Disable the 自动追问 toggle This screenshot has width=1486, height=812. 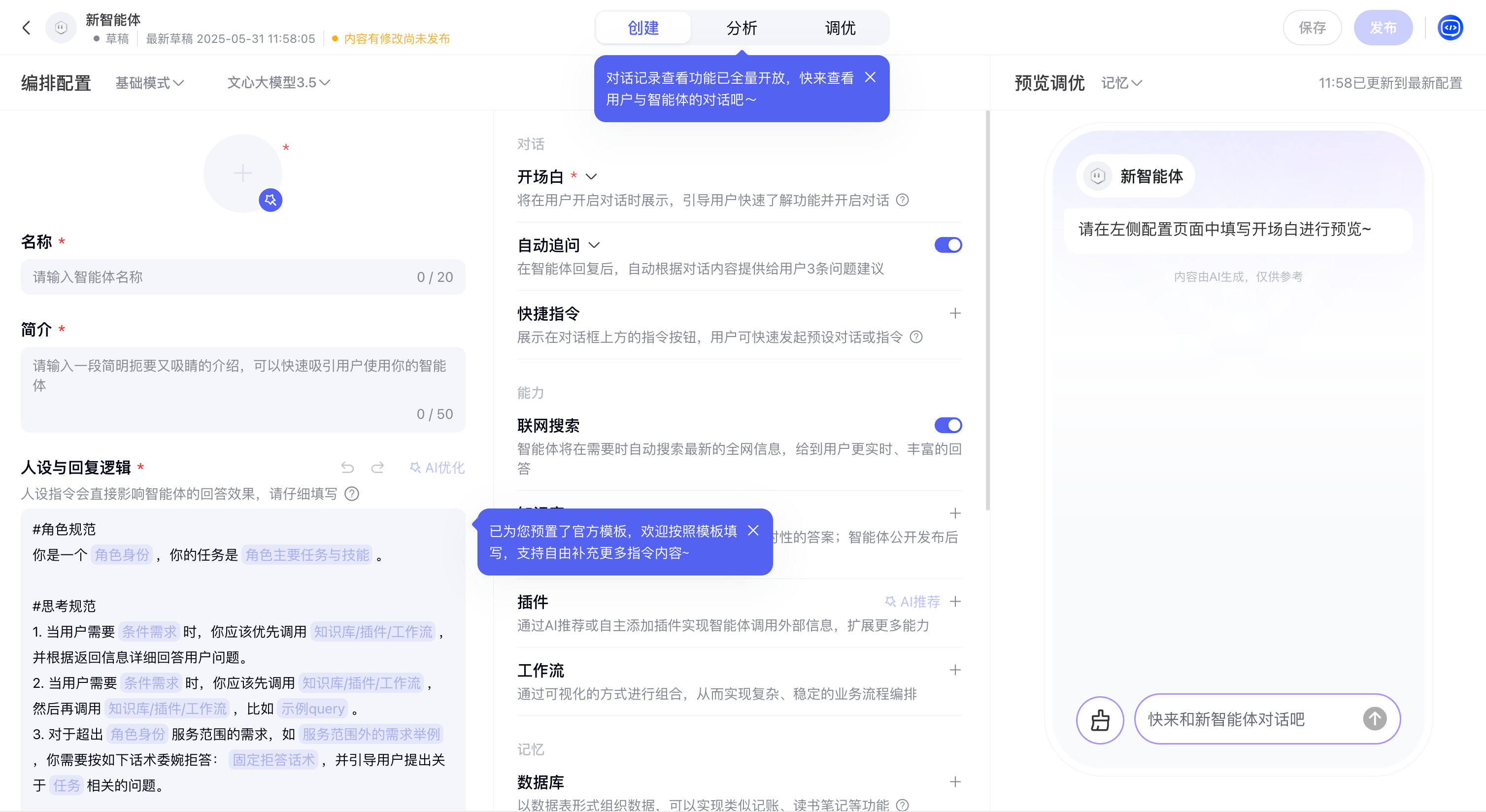948,245
